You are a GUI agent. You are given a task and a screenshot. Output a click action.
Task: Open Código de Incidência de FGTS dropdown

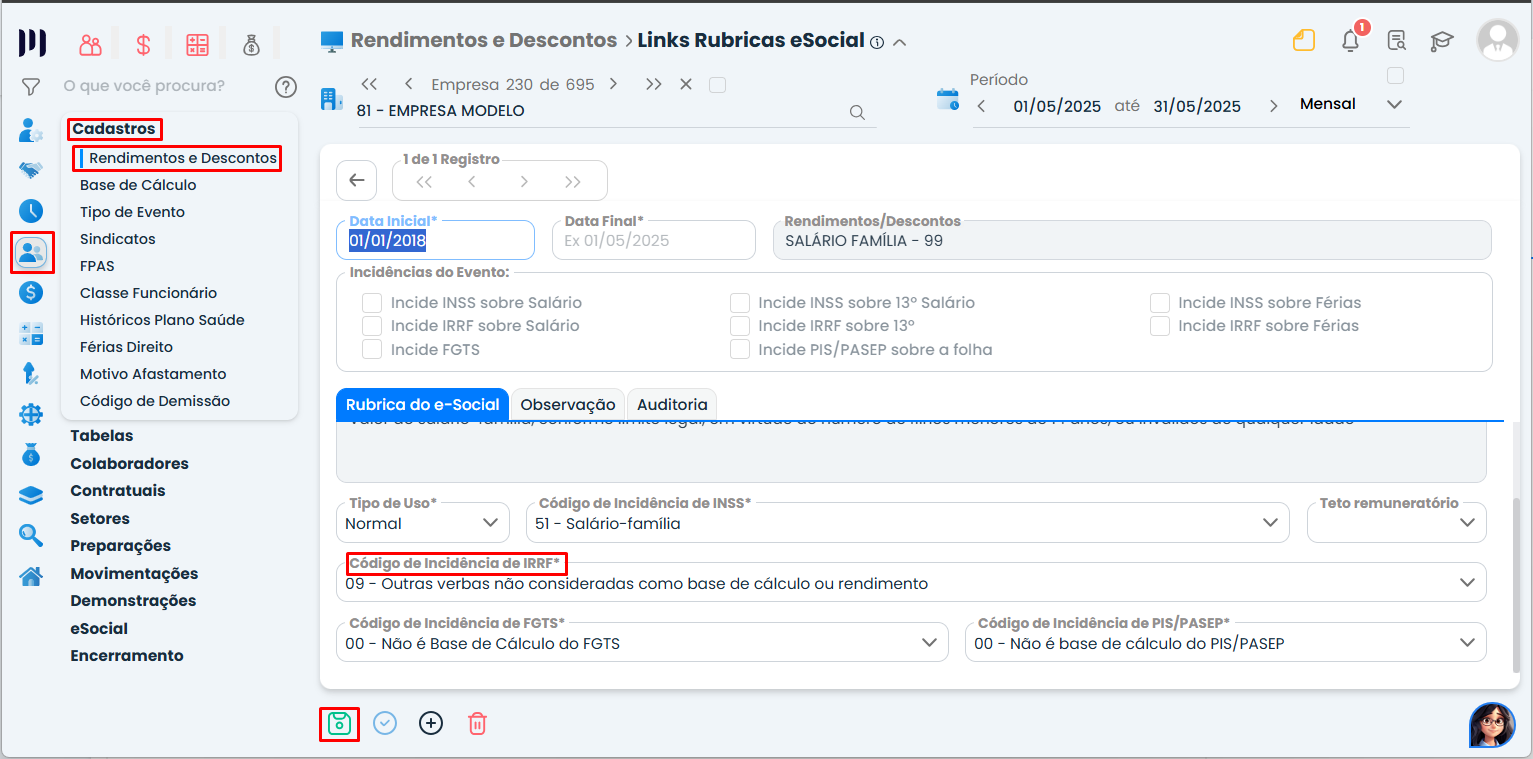coord(642,643)
